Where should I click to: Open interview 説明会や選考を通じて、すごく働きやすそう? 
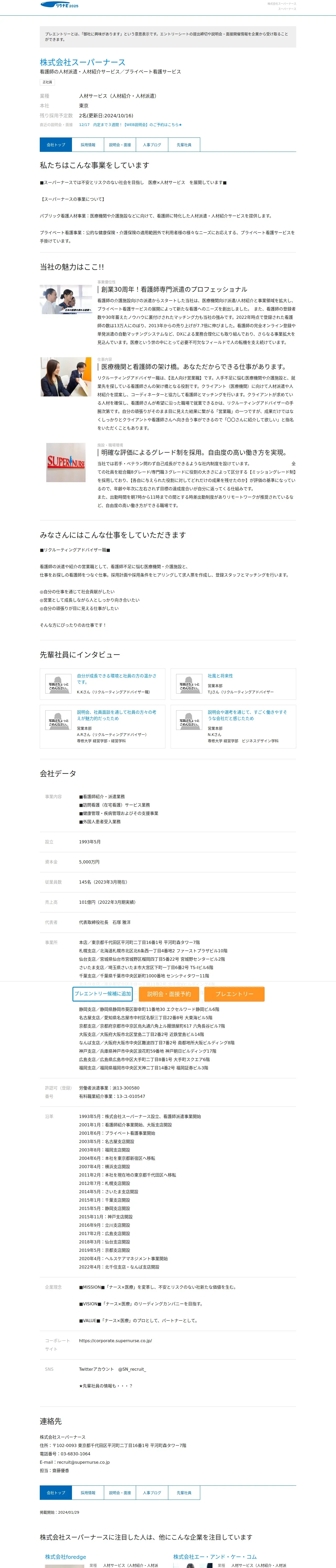(x=247, y=715)
